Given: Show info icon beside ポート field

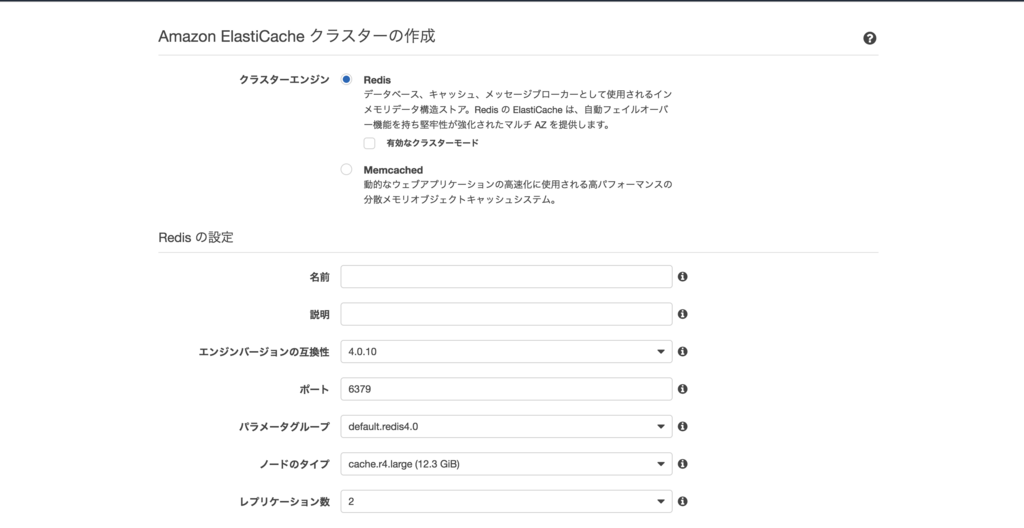Looking at the screenshot, I should point(682,389).
